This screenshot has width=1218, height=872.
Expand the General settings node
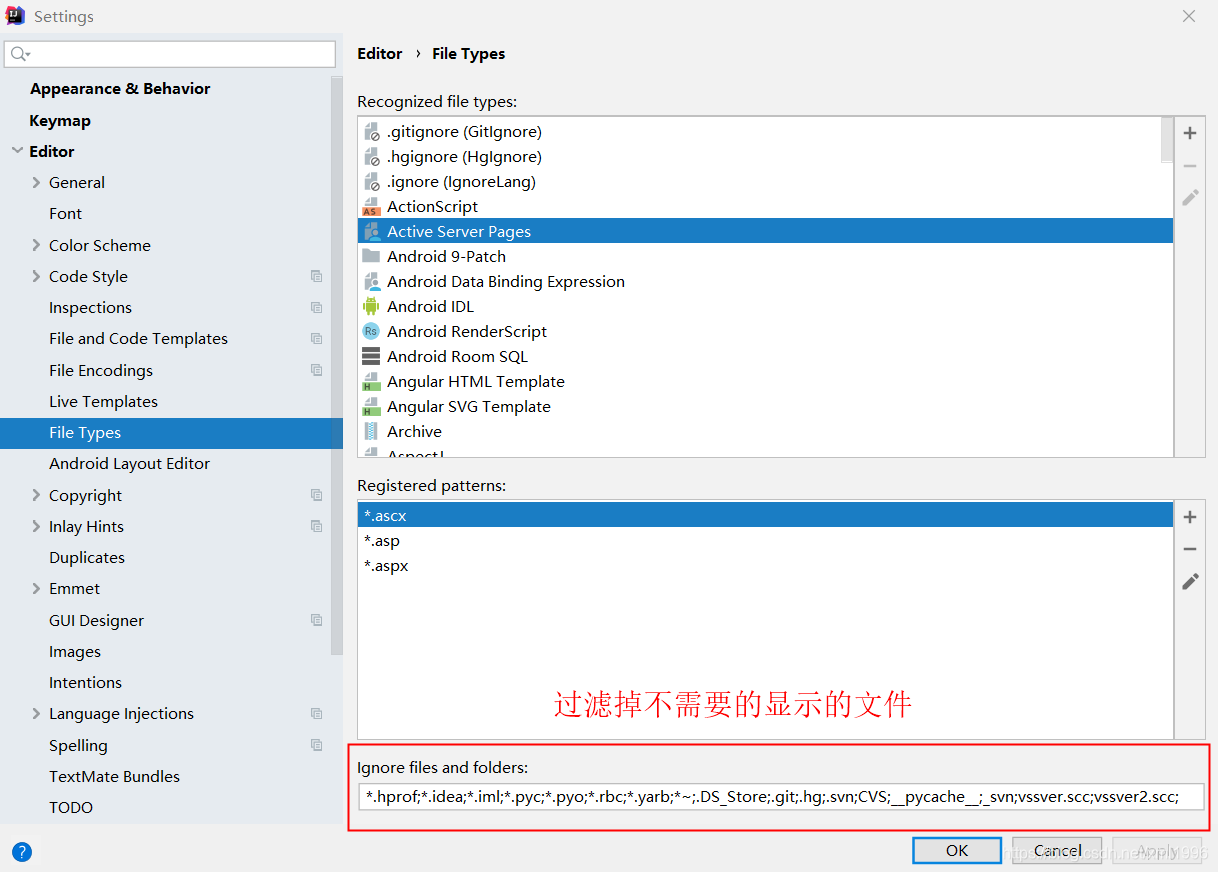(36, 182)
